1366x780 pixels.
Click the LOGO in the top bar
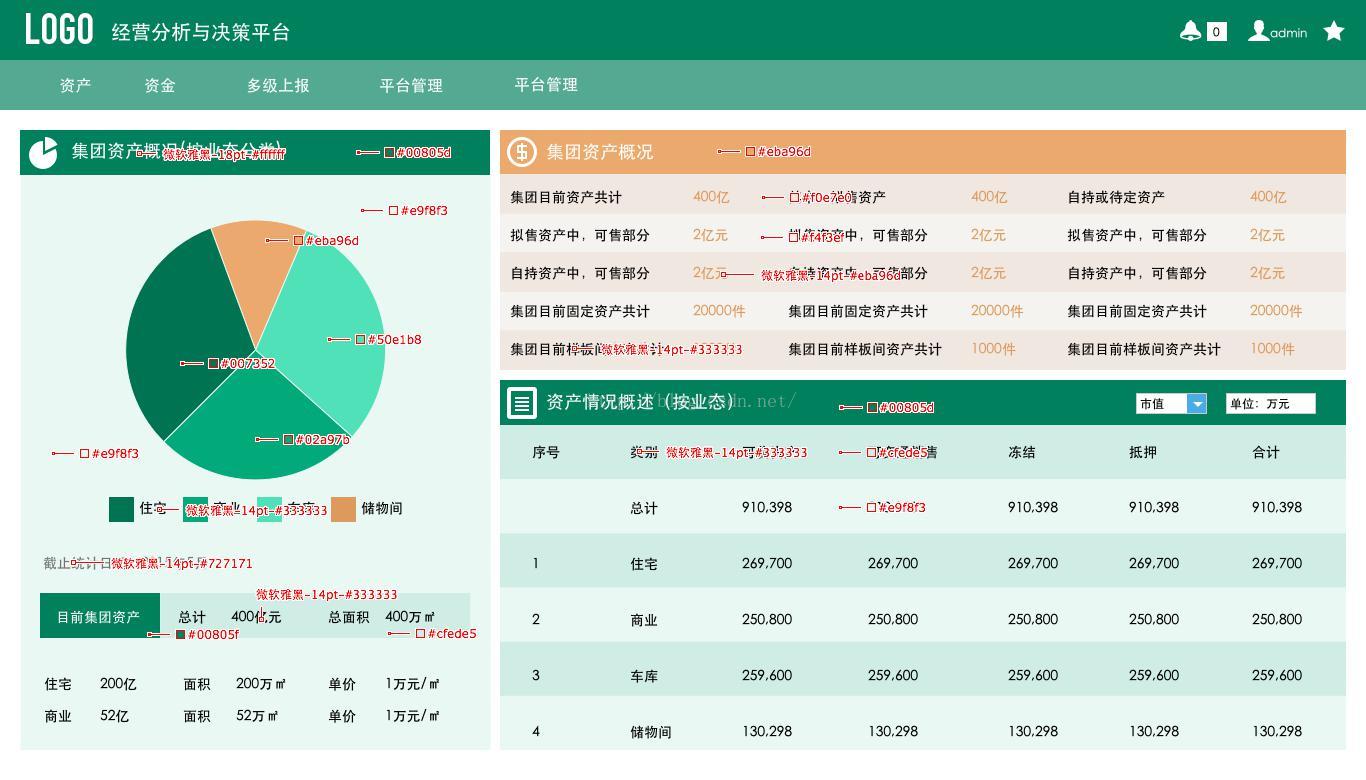59,30
